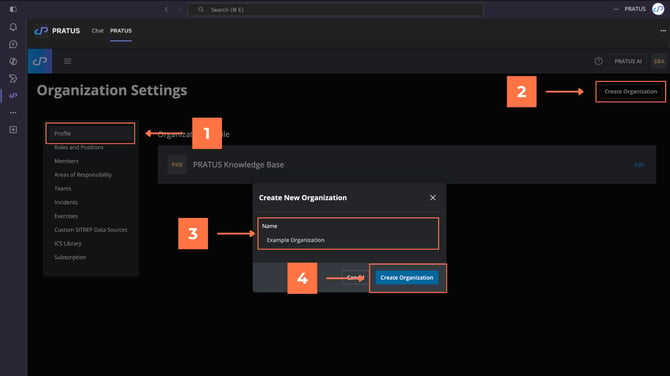Click the PKB organization badge
Screen dimensions: 670x376
(x=177, y=164)
